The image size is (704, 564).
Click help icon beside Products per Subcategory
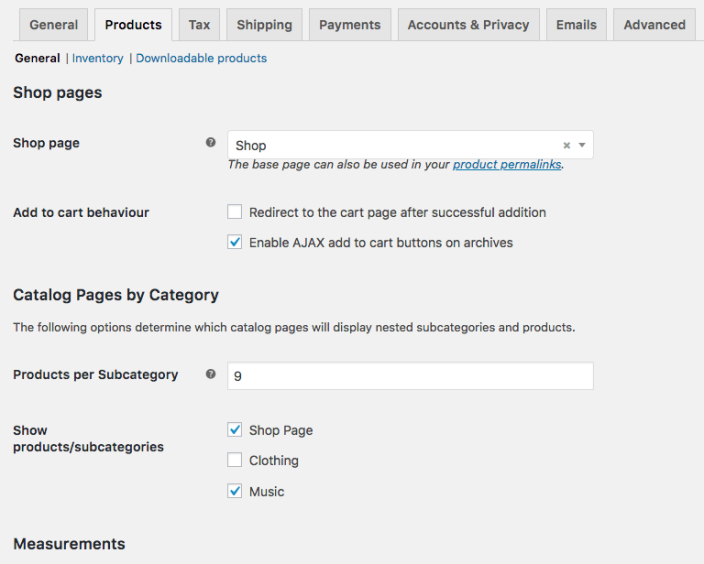(x=210, y=374)
